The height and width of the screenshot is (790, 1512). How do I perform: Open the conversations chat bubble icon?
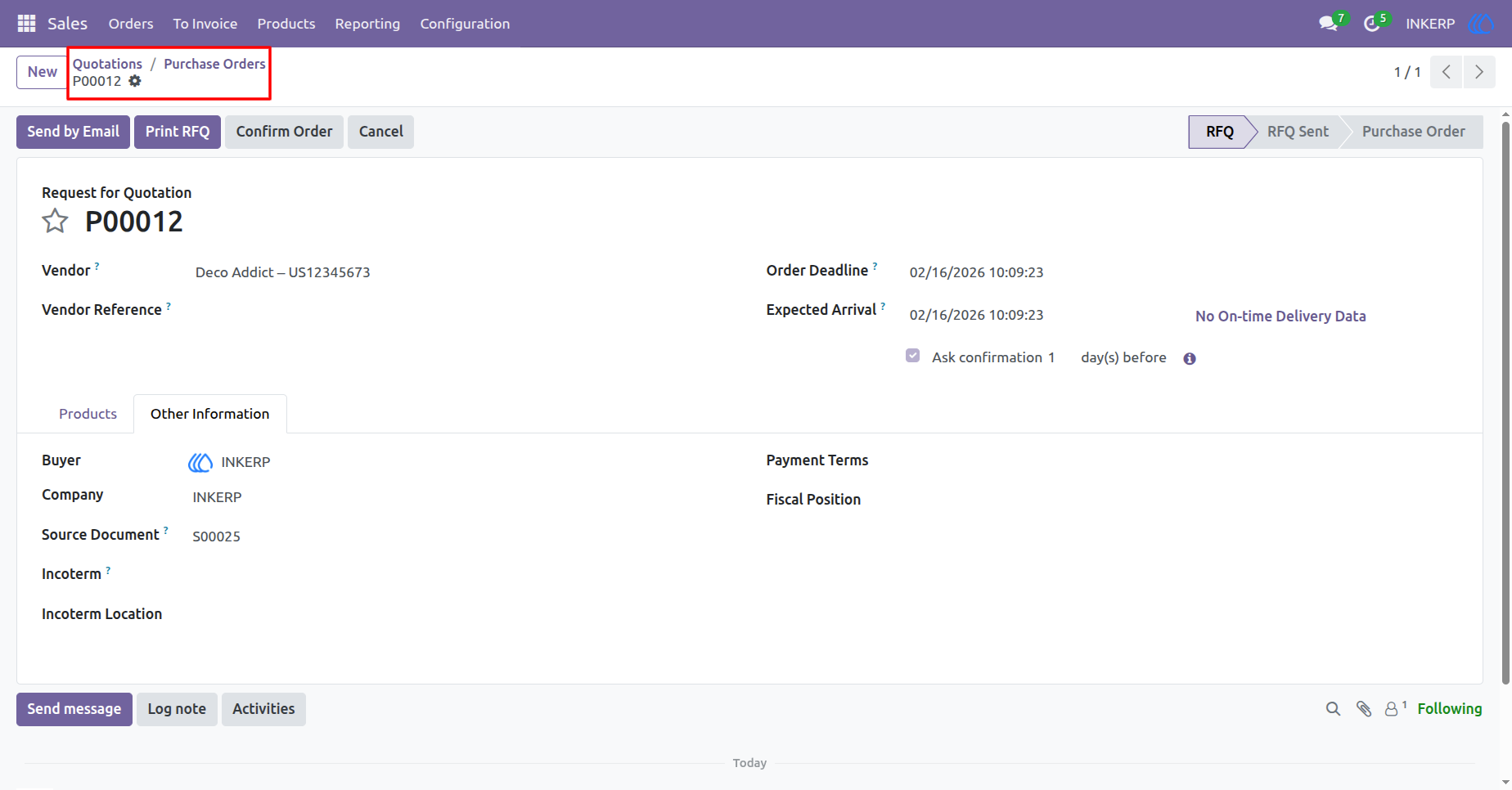point(1328,24)
